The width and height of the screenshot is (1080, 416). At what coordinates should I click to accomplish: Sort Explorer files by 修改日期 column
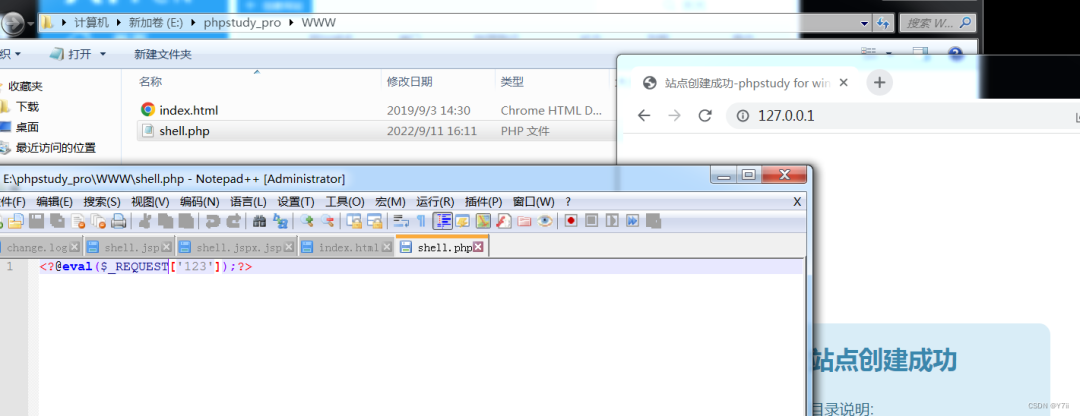pyautogui.click(x=410, y=82)
